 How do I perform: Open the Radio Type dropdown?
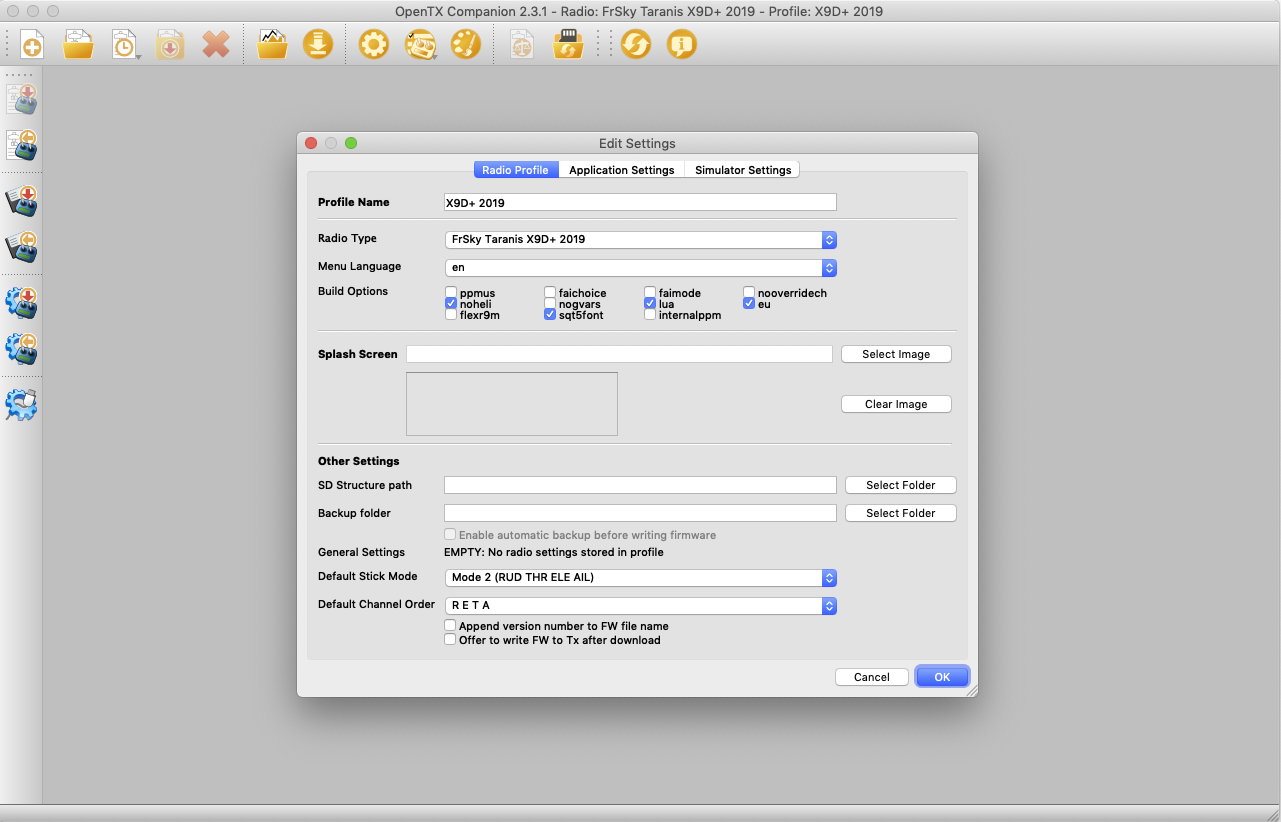coord(640,240)
